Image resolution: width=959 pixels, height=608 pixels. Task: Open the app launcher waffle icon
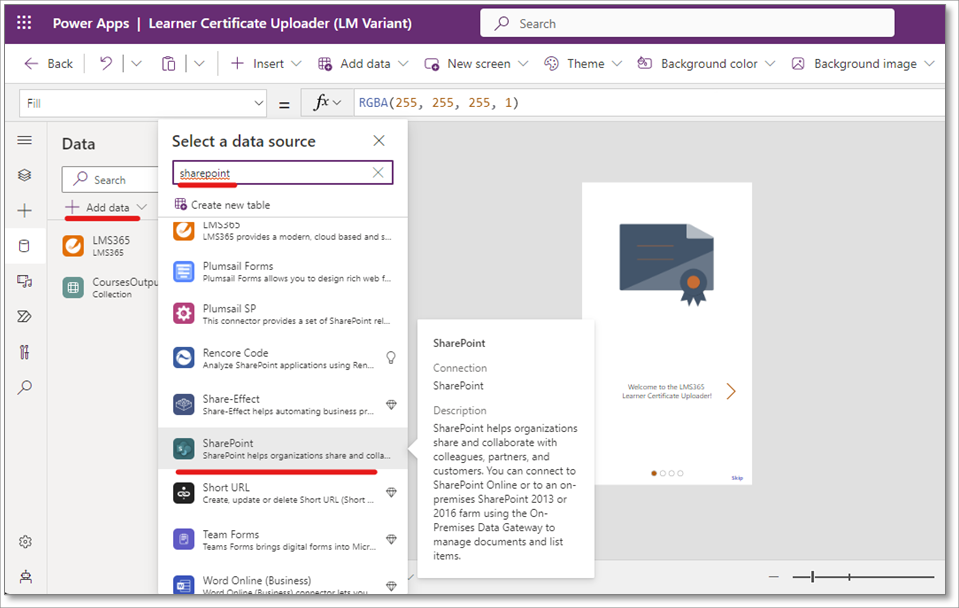coord(24,23)
